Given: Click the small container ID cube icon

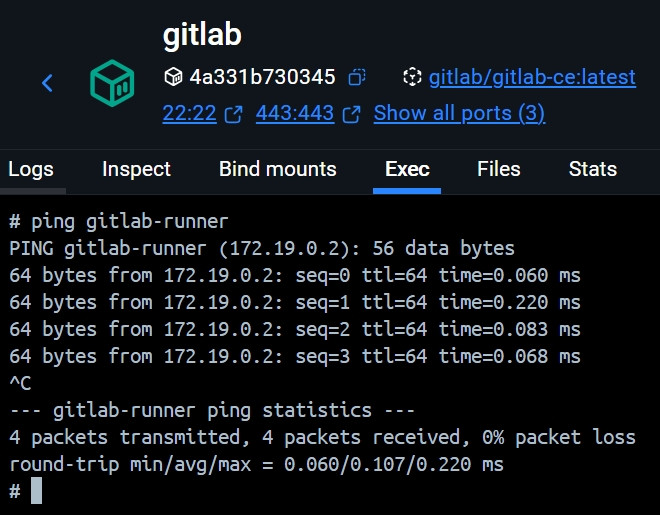Looking at the screenshot, I should [173, 77].
